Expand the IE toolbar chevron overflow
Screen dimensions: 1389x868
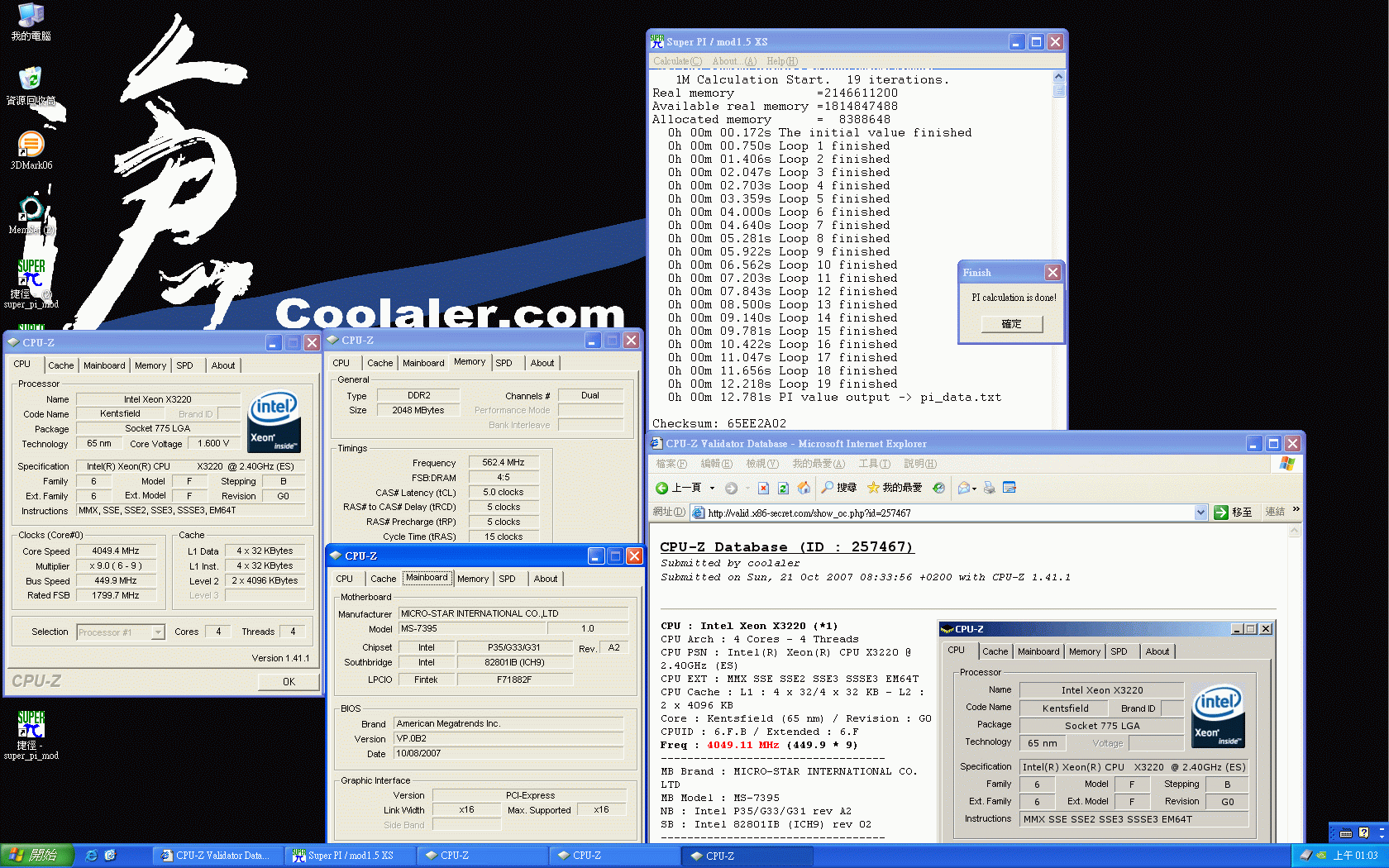(1296, 509)
